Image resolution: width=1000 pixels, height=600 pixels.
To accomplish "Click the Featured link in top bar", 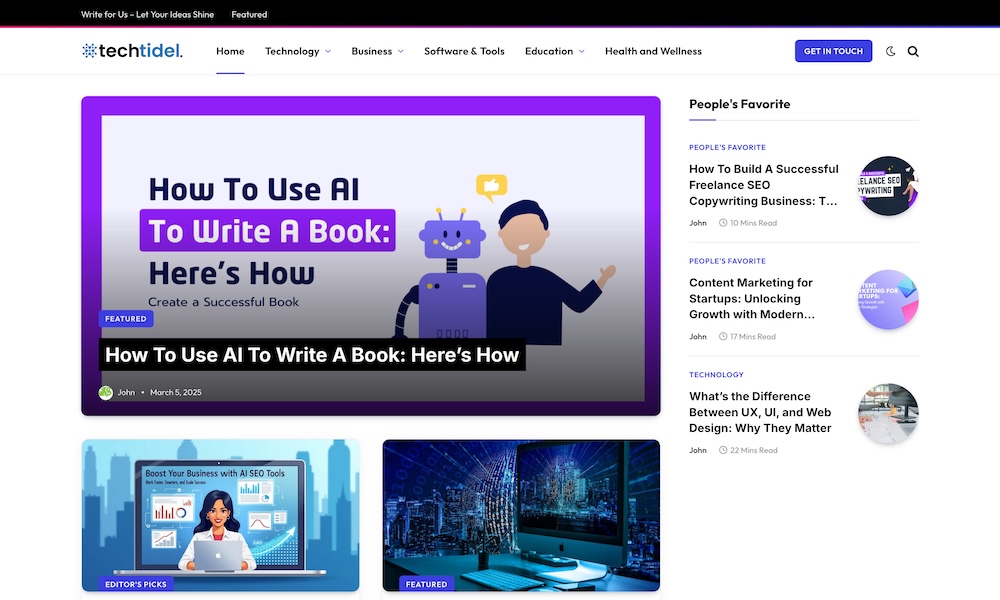I will (249, 15).
